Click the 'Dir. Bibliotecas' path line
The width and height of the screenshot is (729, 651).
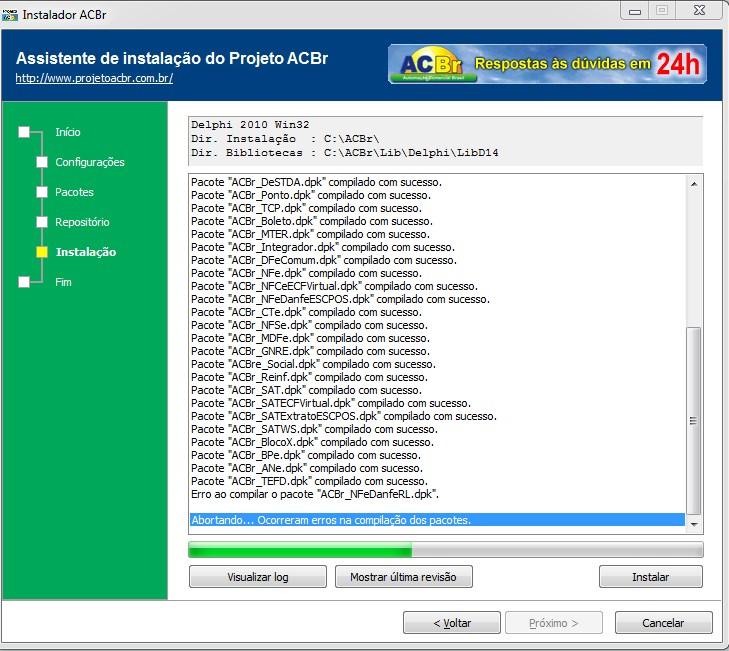point(345,153)
